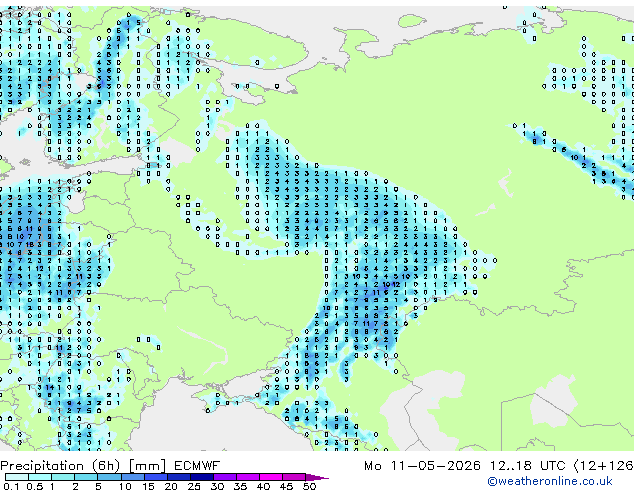The width and height of the screenshot is (634, 490).
Task: Click the '10' legend scale value
Action: coord(125,486)
